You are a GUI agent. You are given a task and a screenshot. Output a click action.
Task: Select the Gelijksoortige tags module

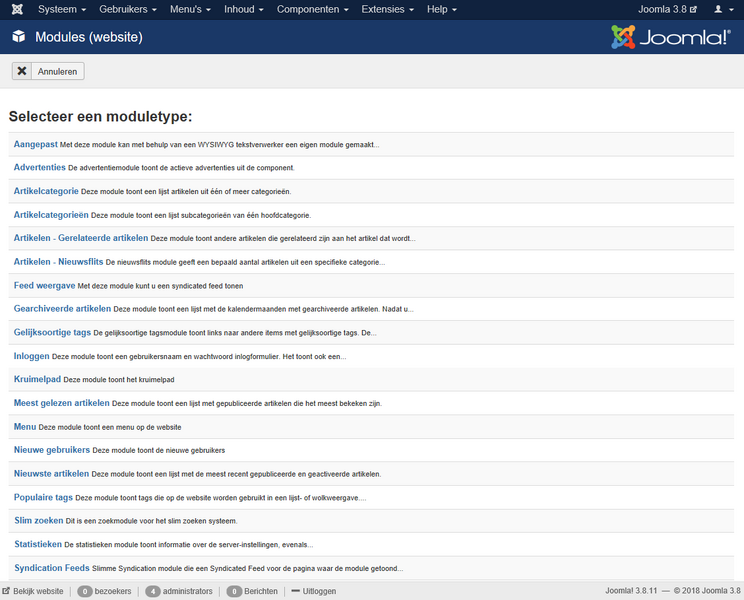(52, 332)
